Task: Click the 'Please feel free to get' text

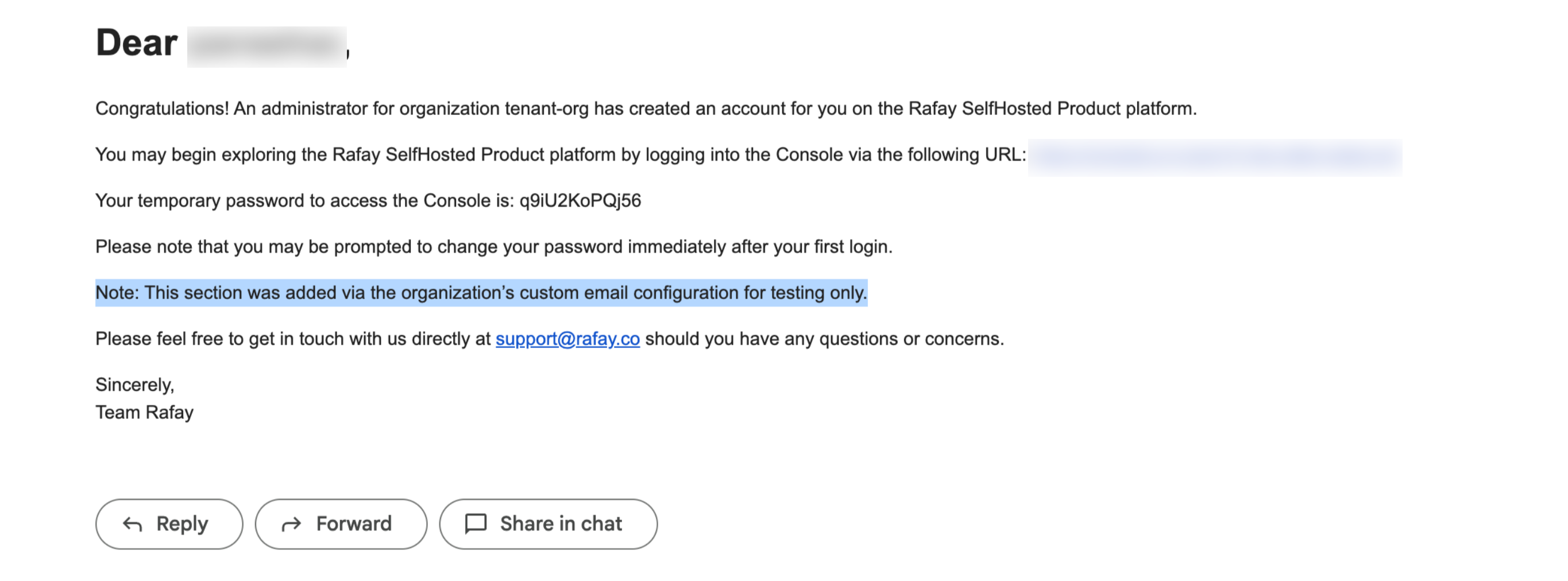Action: coord(292,339)
